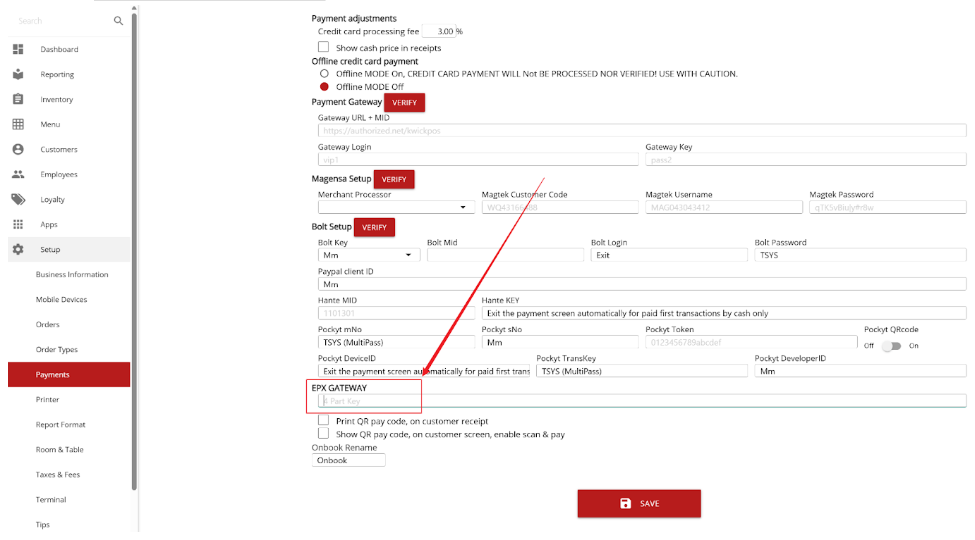The height and width of the screenshot is (540, 975).
Task: Click the Gateway URL + MID field
Action: 642,131
